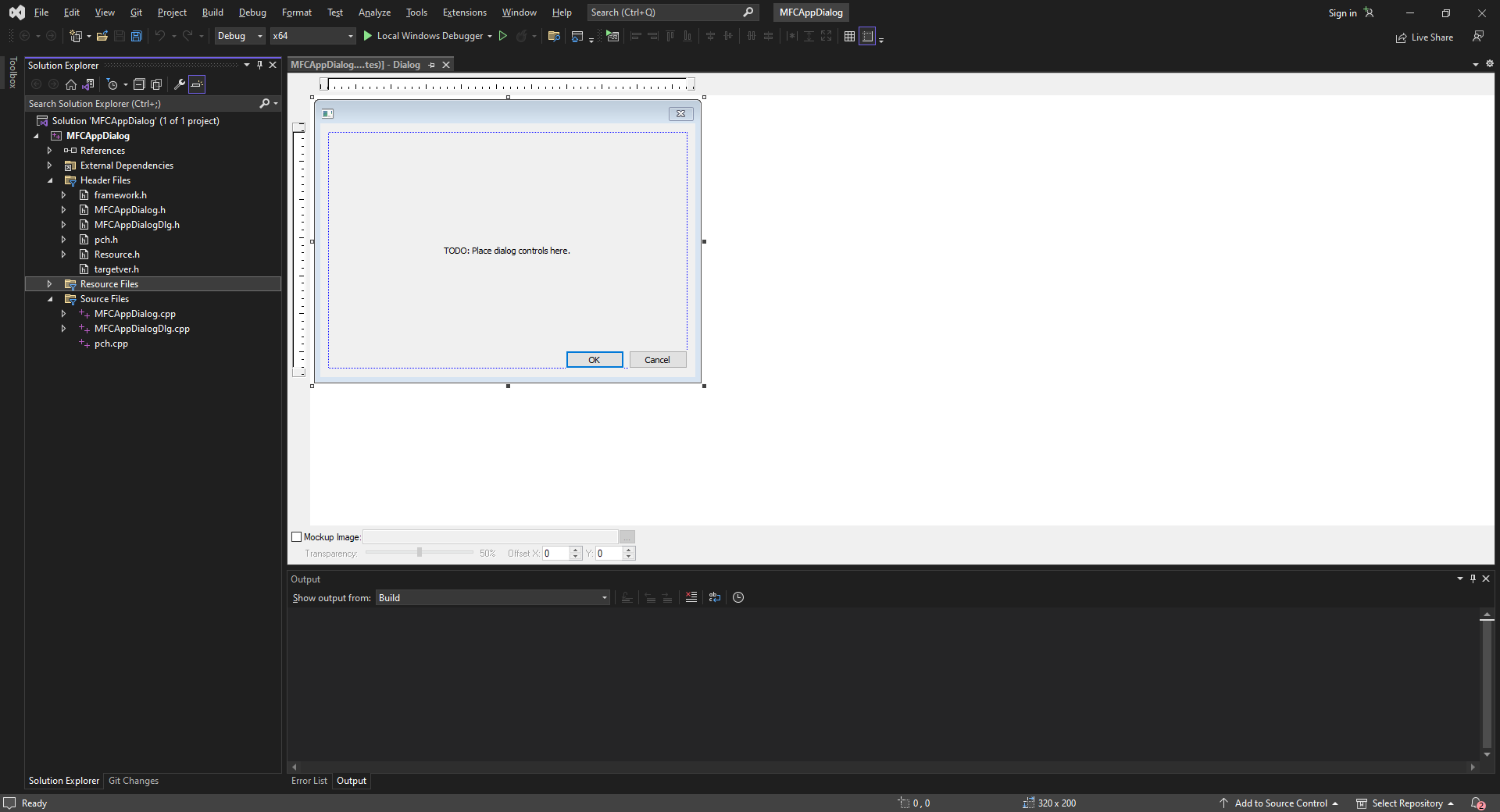Collapse the Header Files folder
Image resolution: width=1500 pixels, height=812 pixels.
point(49,180)
